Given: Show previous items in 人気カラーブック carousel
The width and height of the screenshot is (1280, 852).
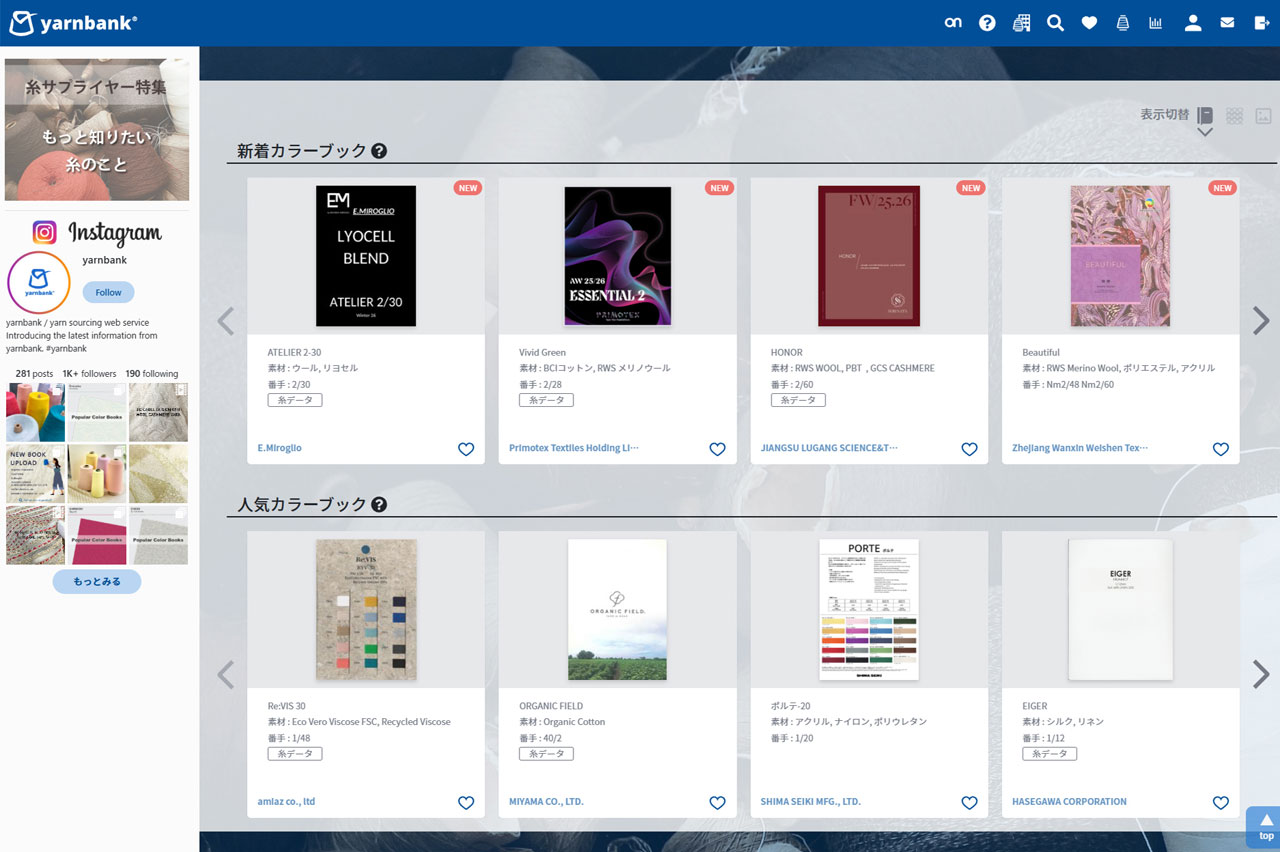Looking at the screenshot, I should (x=226, y=674).
